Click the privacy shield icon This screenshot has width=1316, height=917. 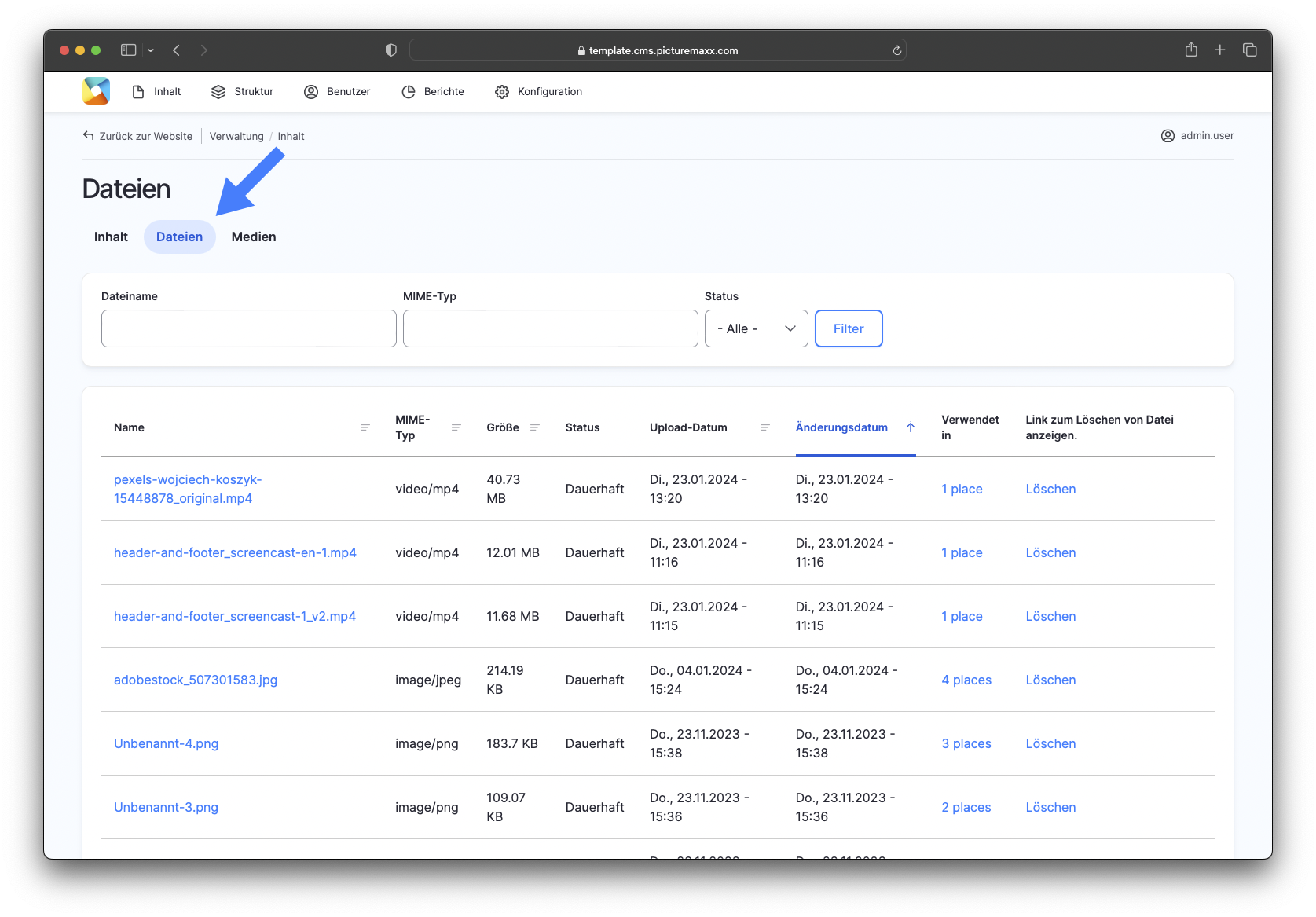pyautogui.click(x=391, y=50)
